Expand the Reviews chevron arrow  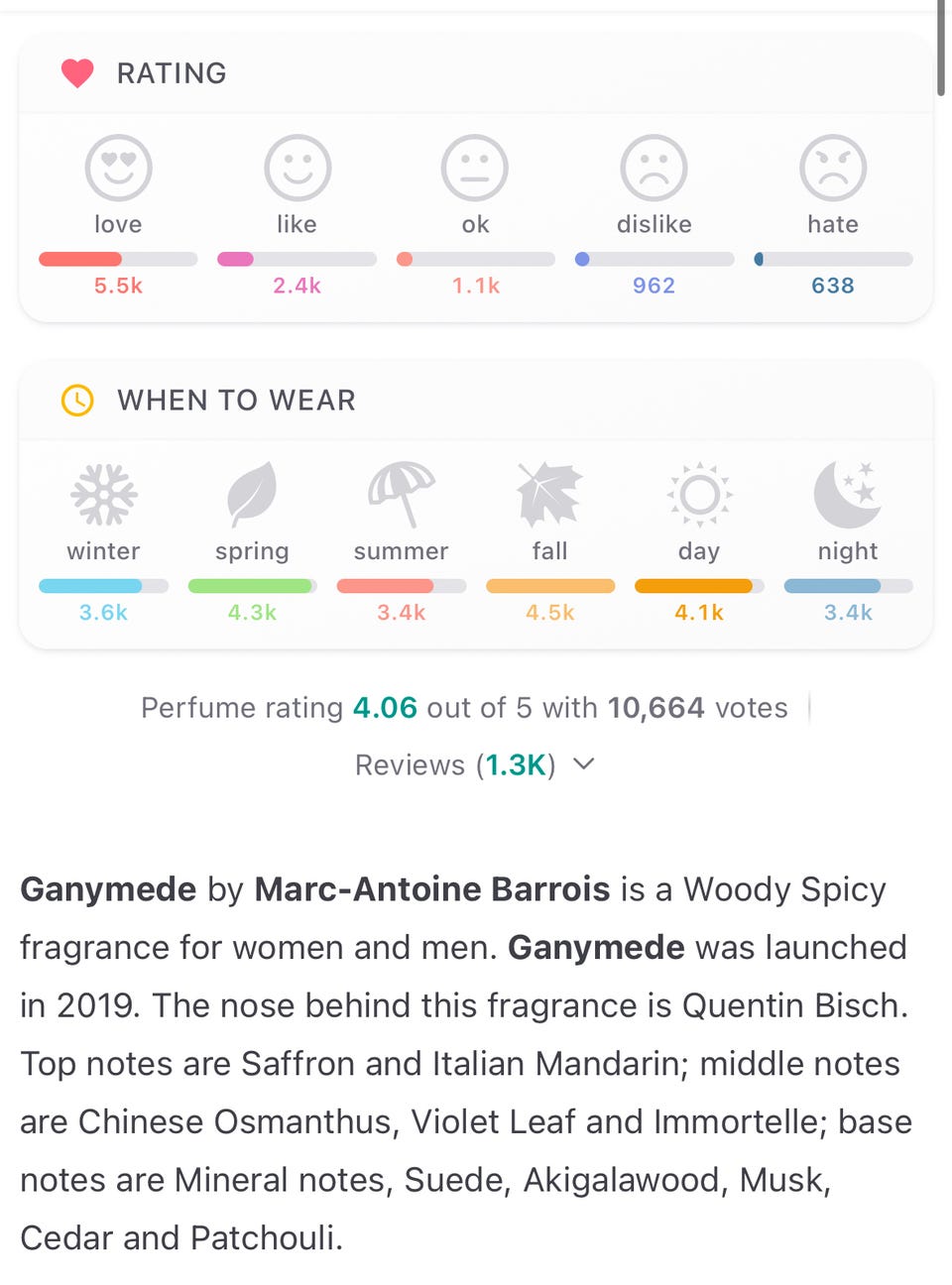pos(584,763)
